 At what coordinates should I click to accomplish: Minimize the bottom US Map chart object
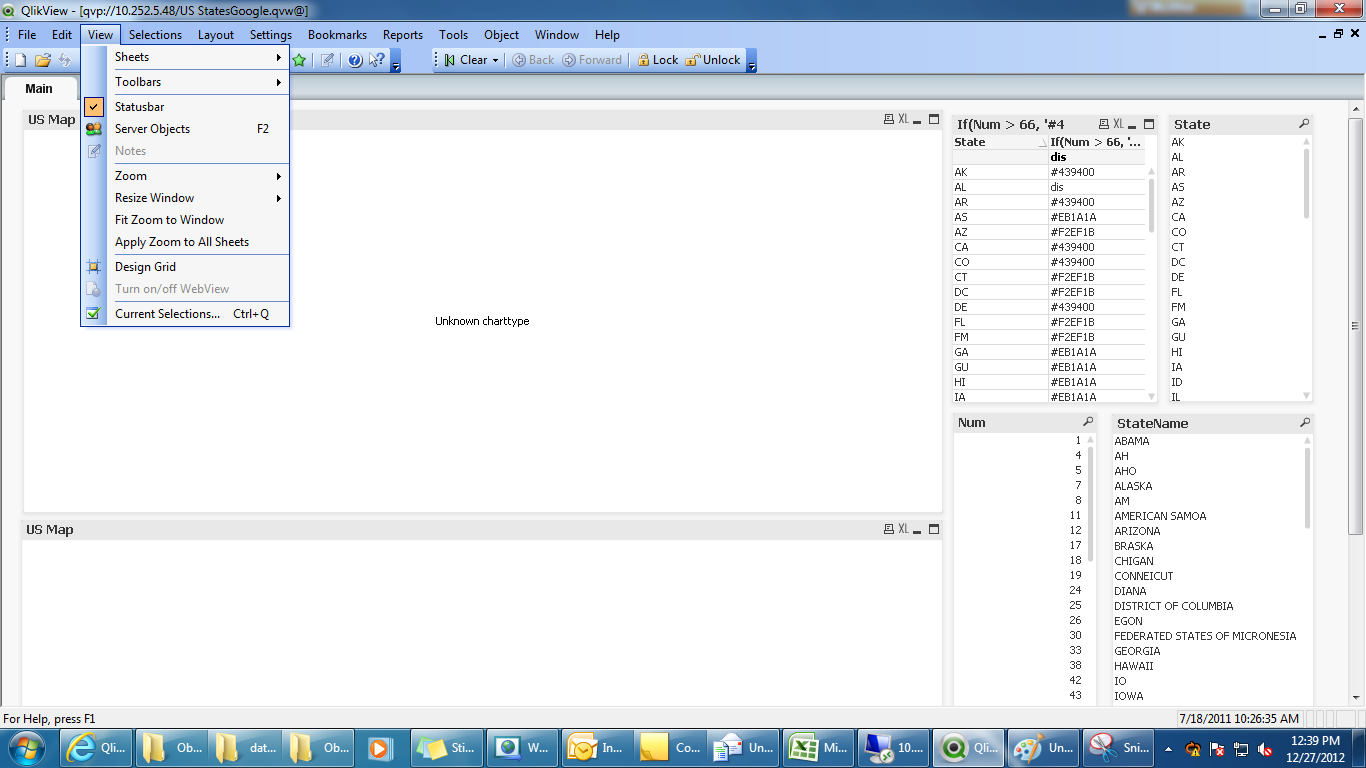click(x=917, y=530)
